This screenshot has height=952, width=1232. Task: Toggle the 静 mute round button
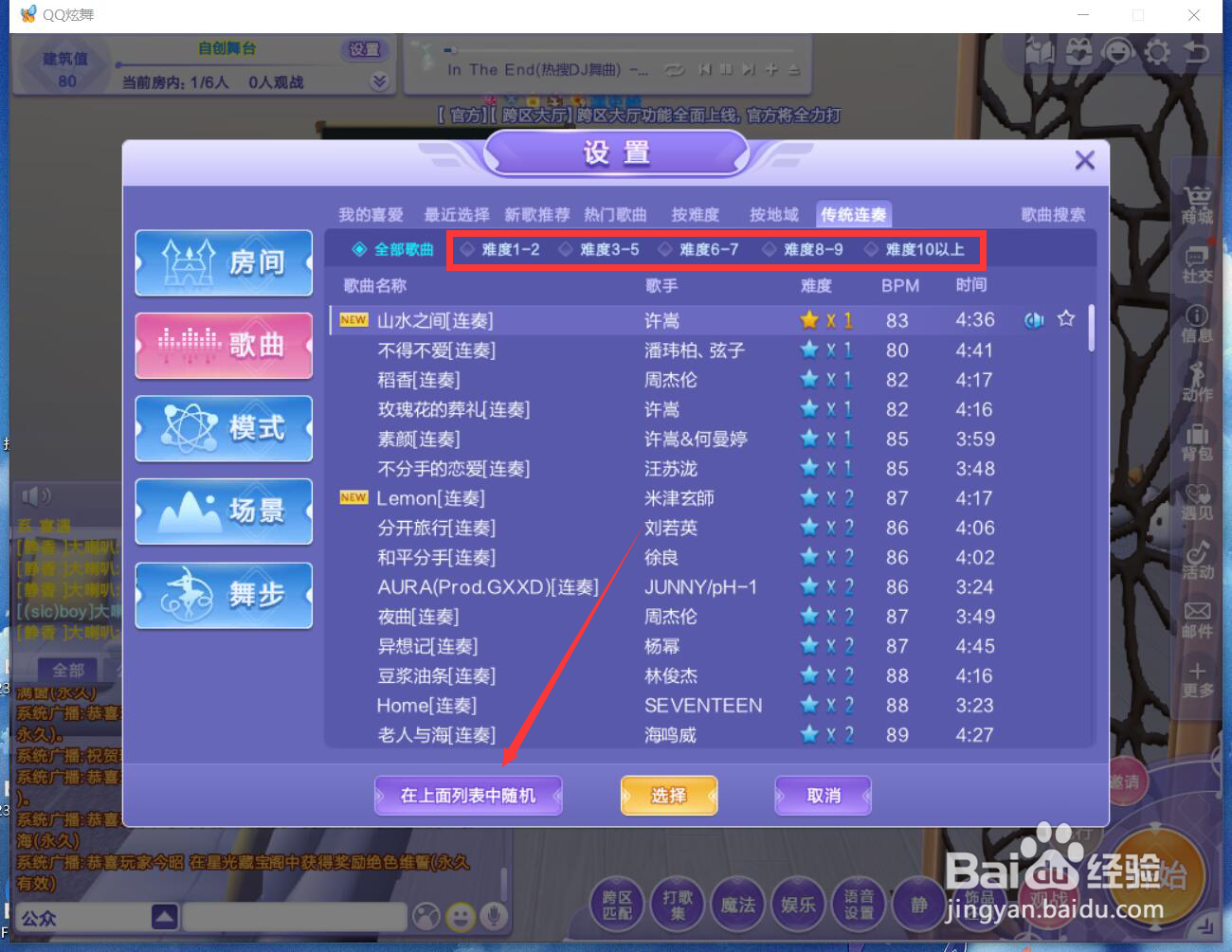pyautogui.click(x=918, y=906)
